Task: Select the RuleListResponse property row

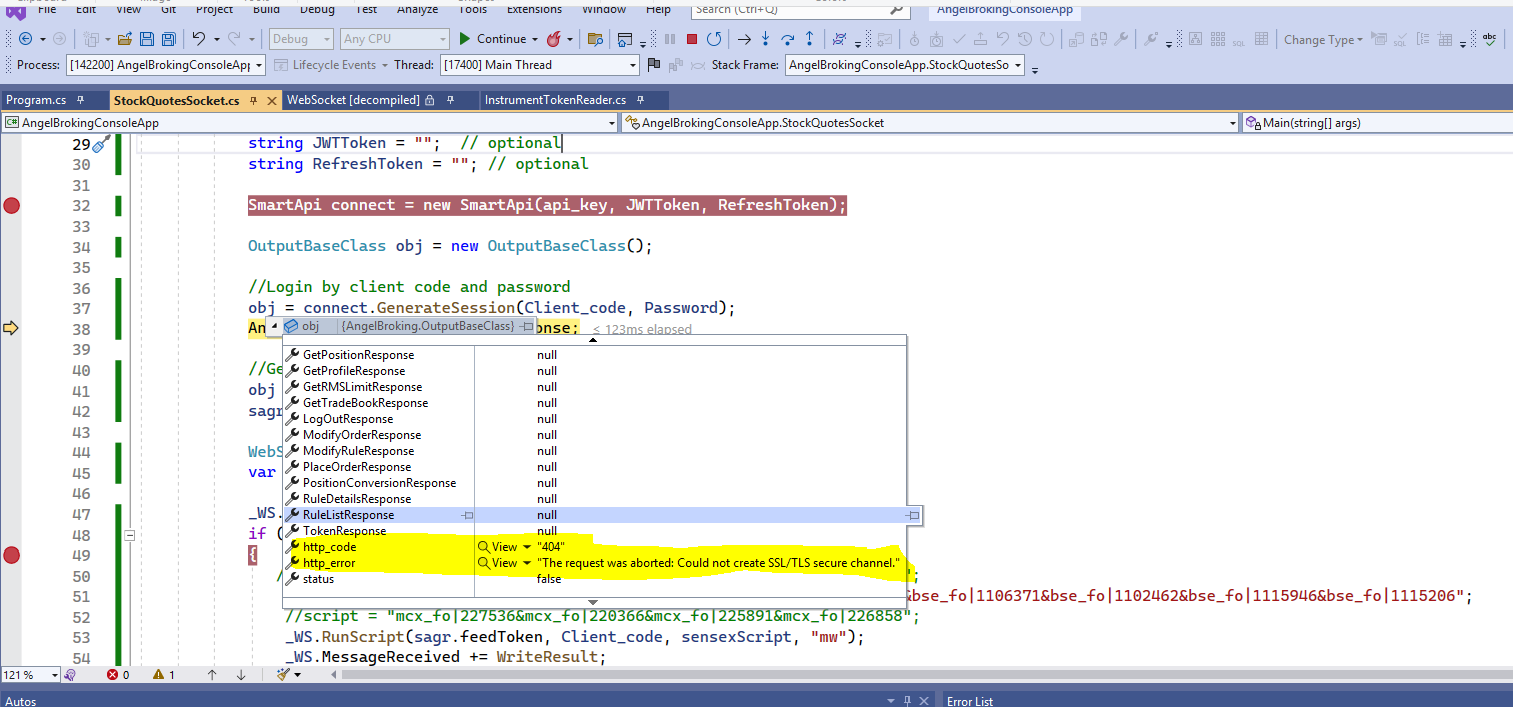Action: point(348,515)
